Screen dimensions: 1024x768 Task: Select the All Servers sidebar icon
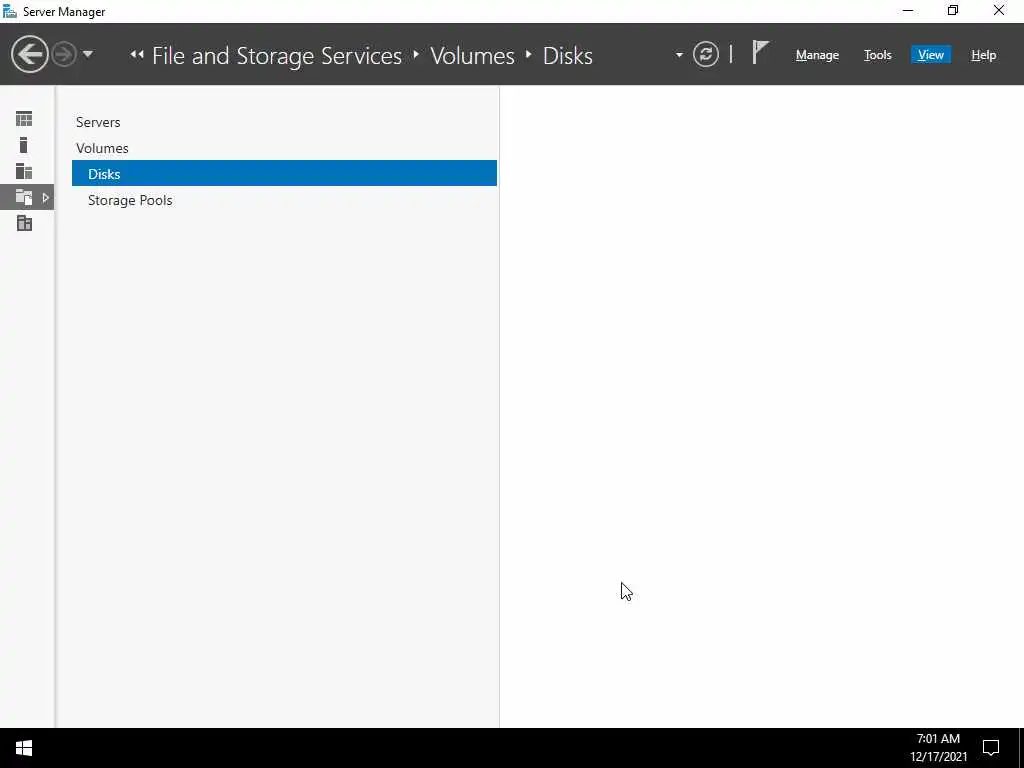pyautogui.click(x=24, y=171)
